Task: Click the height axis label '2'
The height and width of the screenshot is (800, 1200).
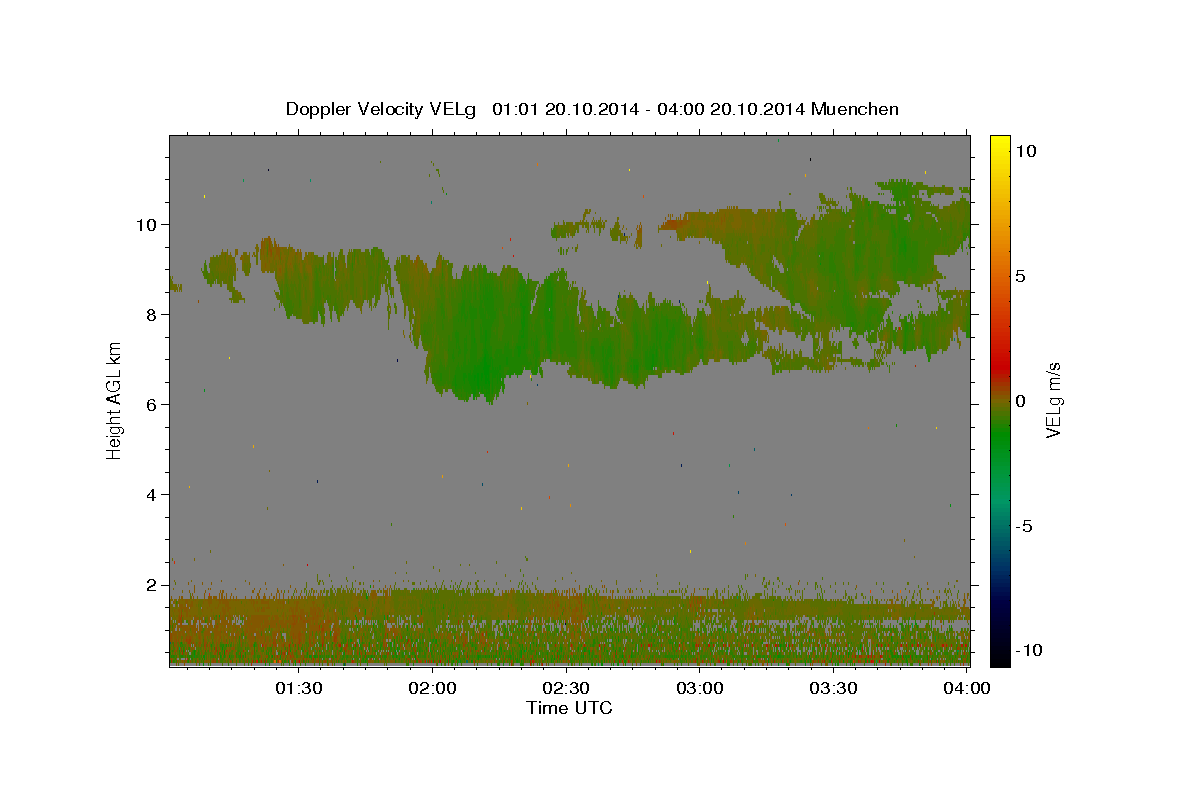Action: pyautogui.click(x=152, y=584)
